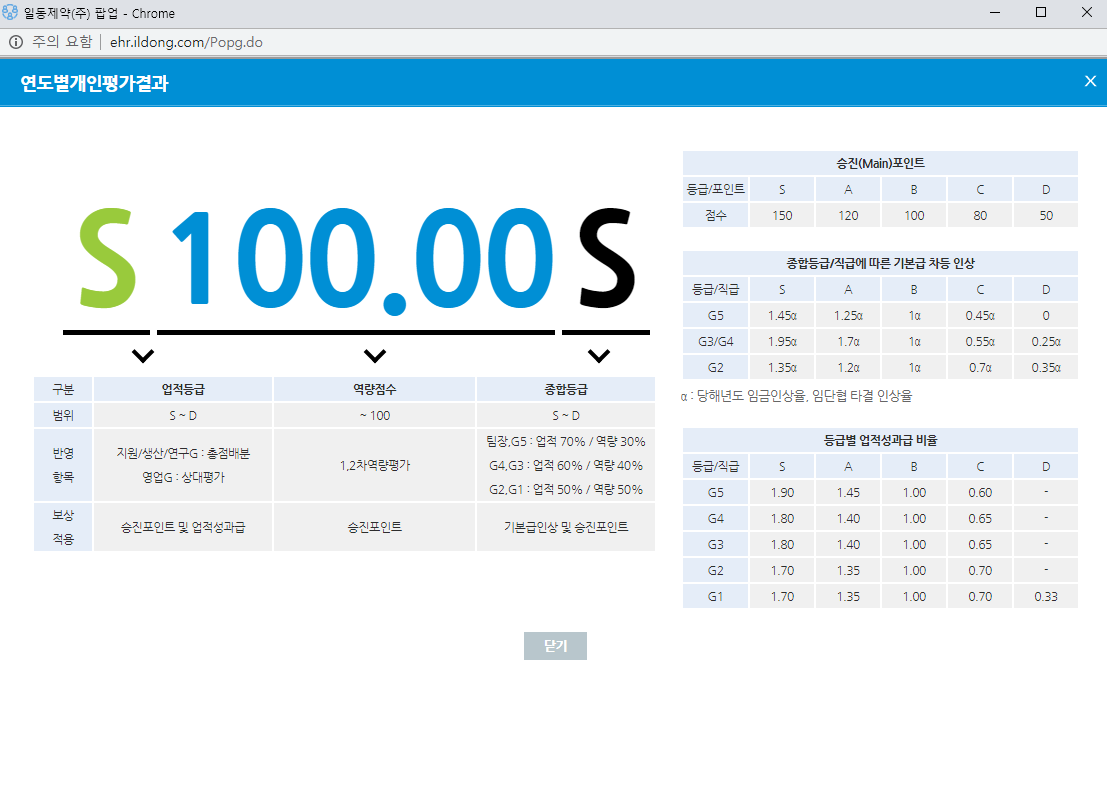Click the 등급별 업적성과급 비율 table title

(880, 440)
